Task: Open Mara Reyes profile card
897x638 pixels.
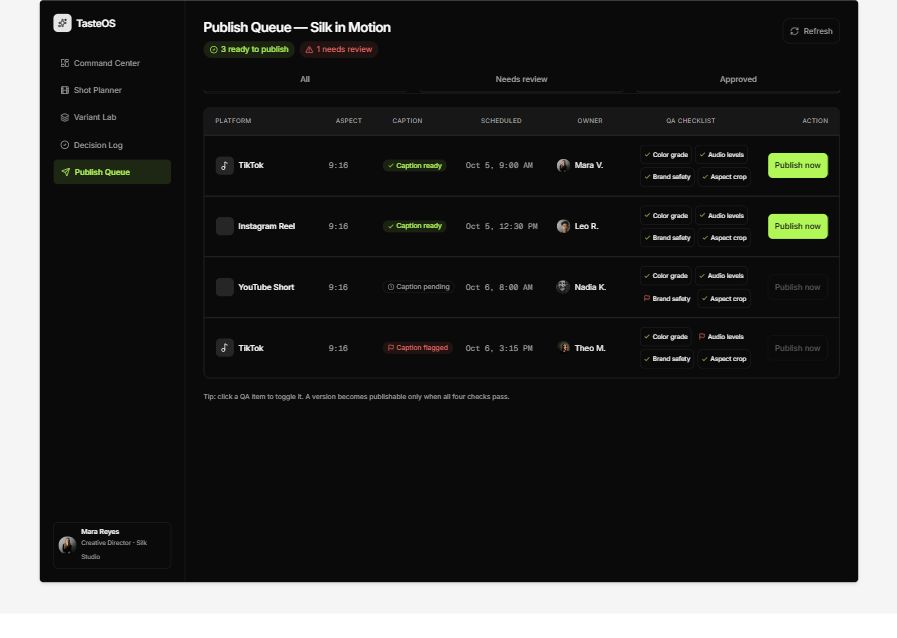Action: (x=112, y=545)
